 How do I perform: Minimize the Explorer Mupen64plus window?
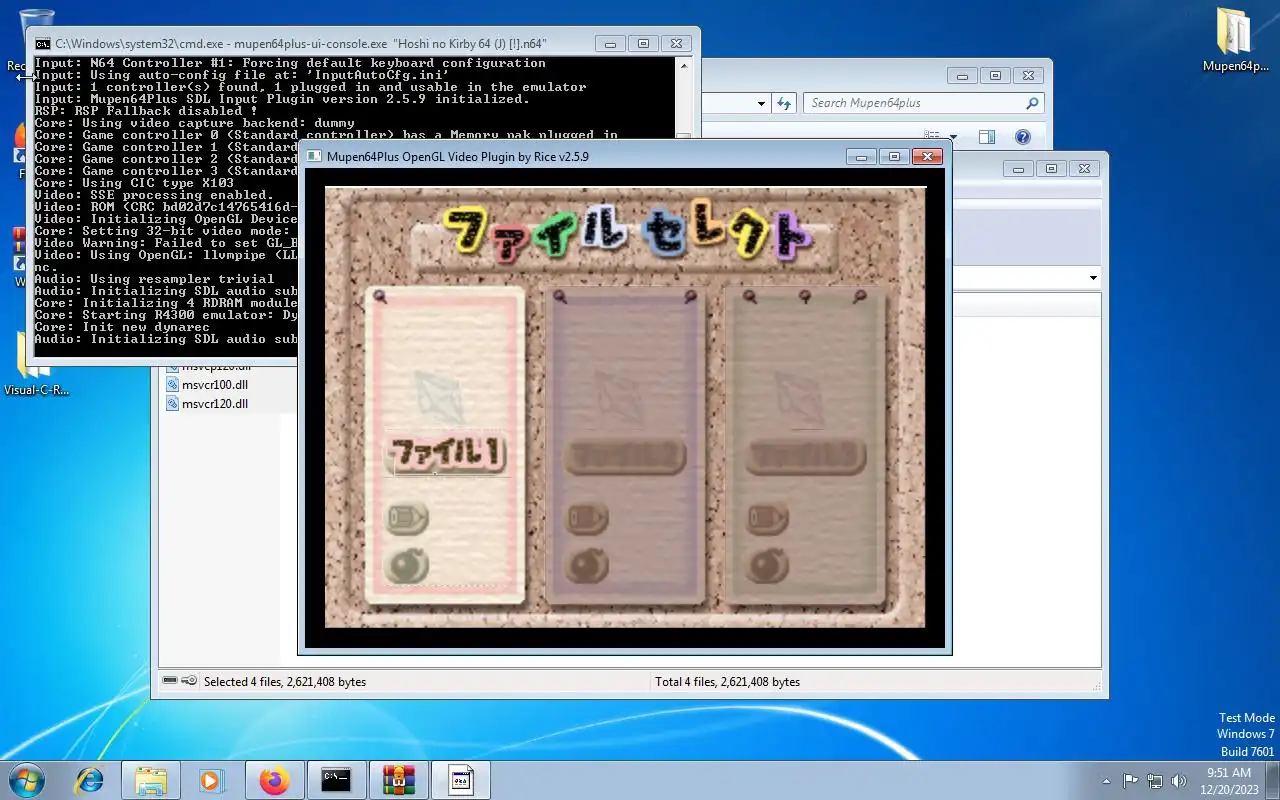point(962,76)
